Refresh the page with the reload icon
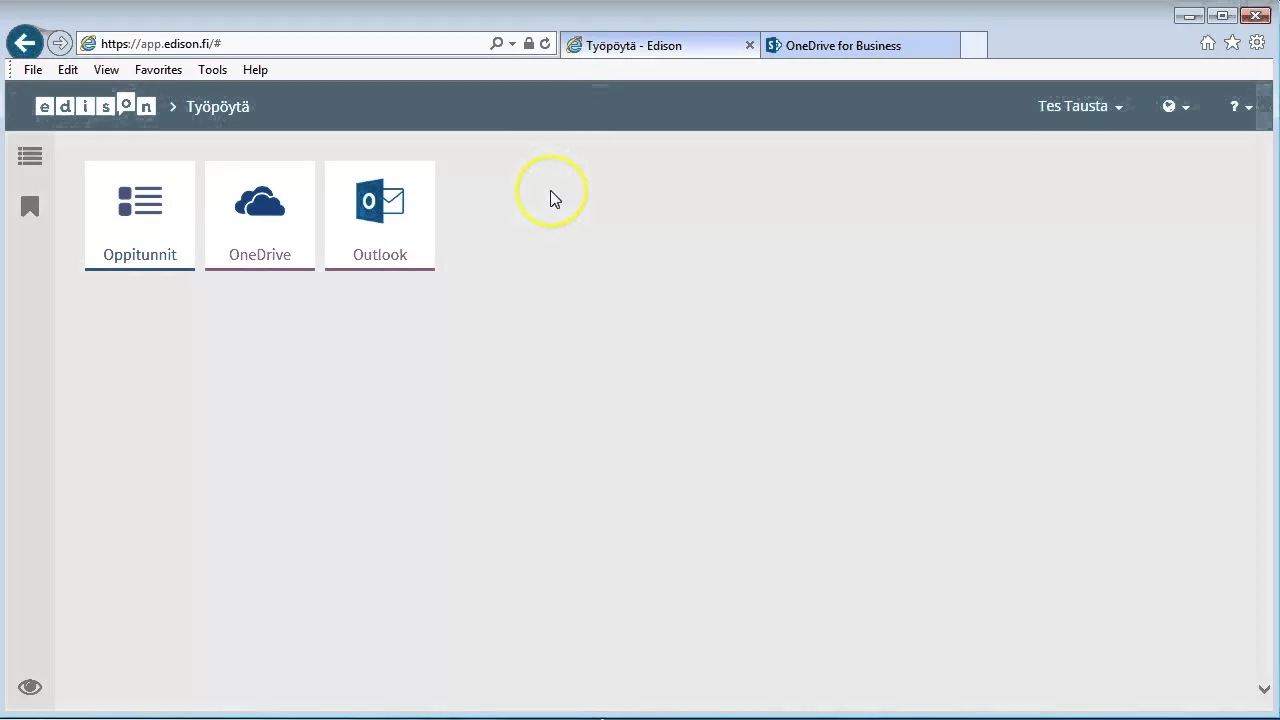The width and height of the screenshot is (1280, 720). (x=545, y=44)
